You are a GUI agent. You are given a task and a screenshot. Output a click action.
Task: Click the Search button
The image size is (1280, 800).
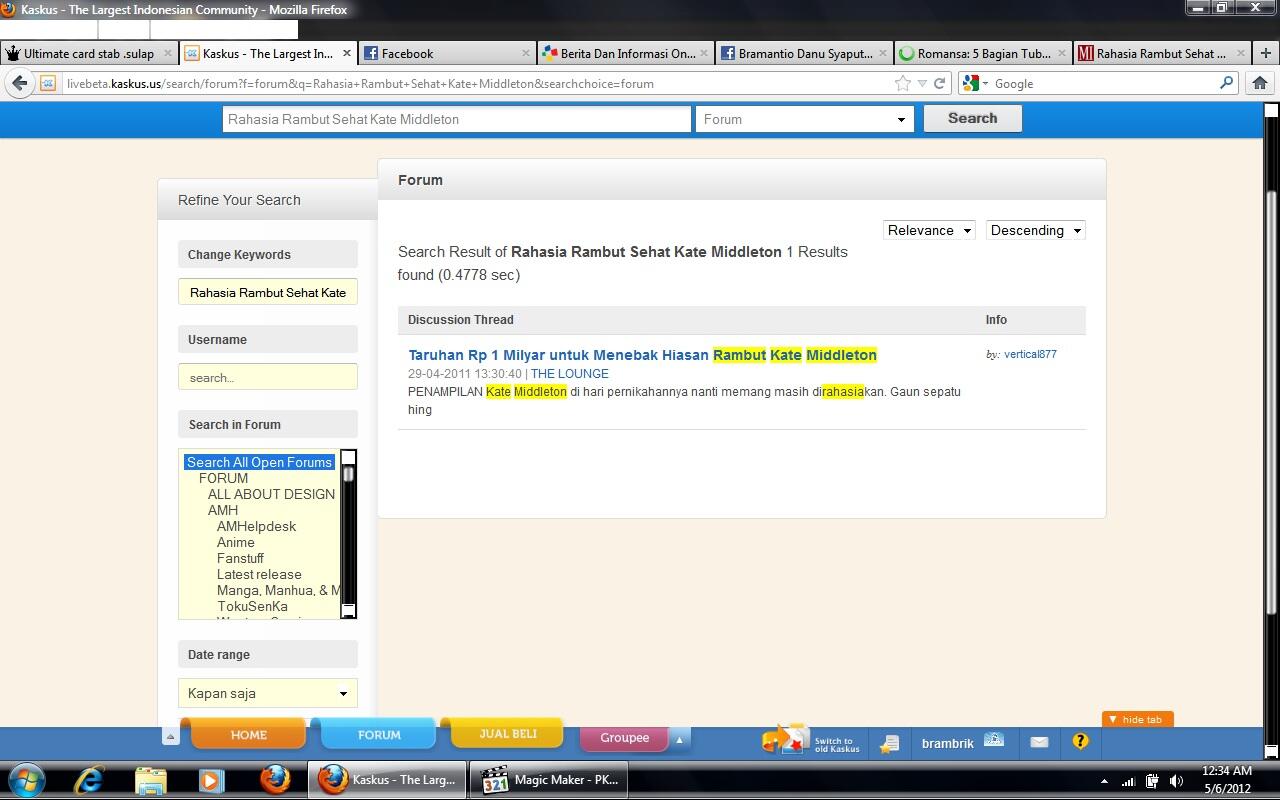(972, 118)
